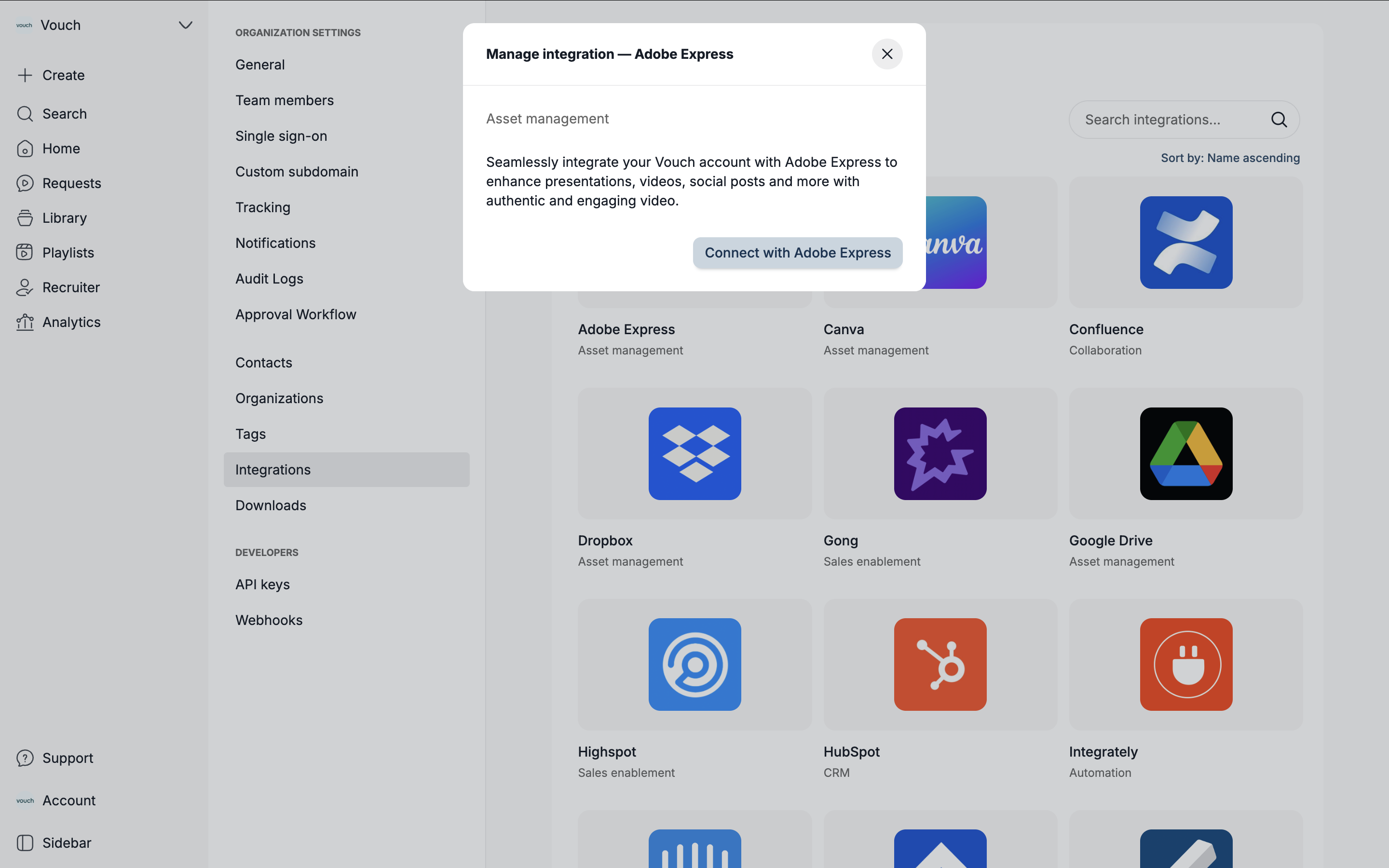Image resolution: width=1389 pixels, height=868 pixels.
Task: Click the Vouch logo in the top-left
Action: coord(24,25)
